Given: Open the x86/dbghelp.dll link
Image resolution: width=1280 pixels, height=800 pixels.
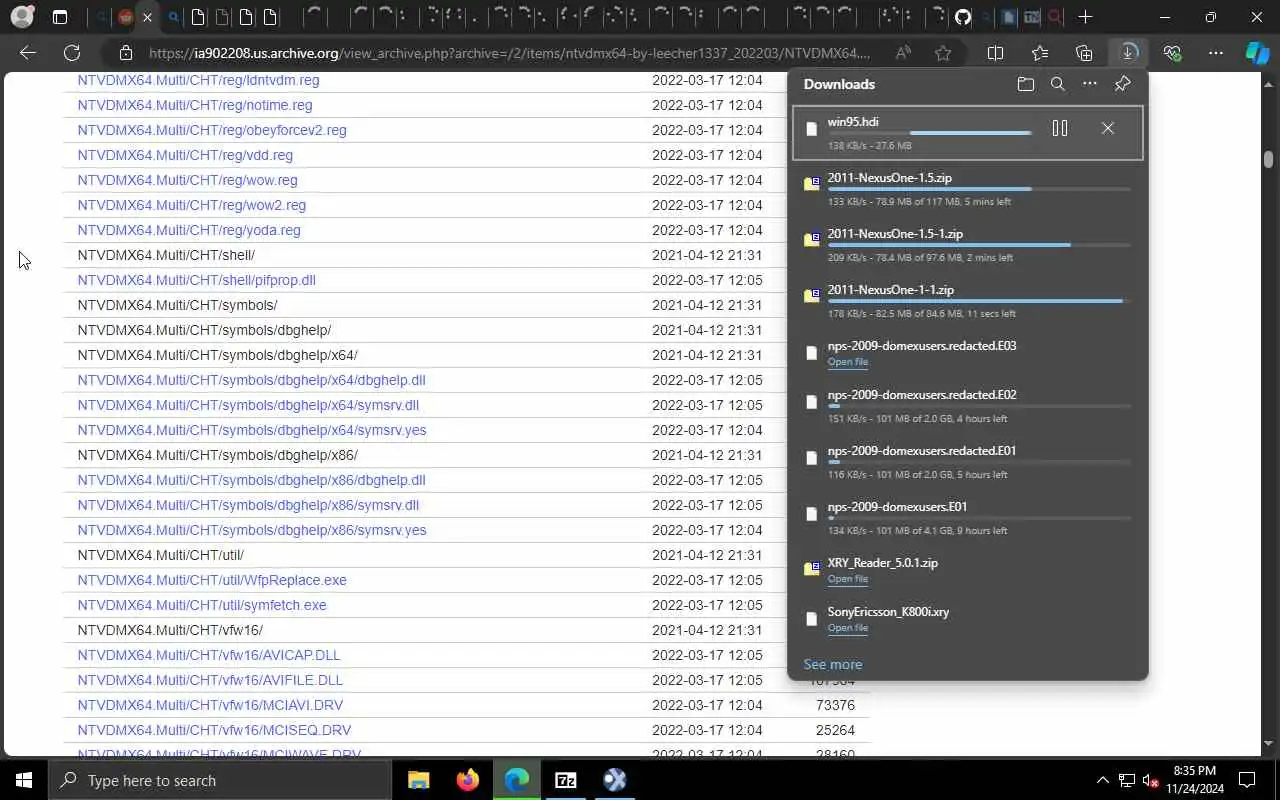Looking at the screenshot, I should [x=251, y=480].
